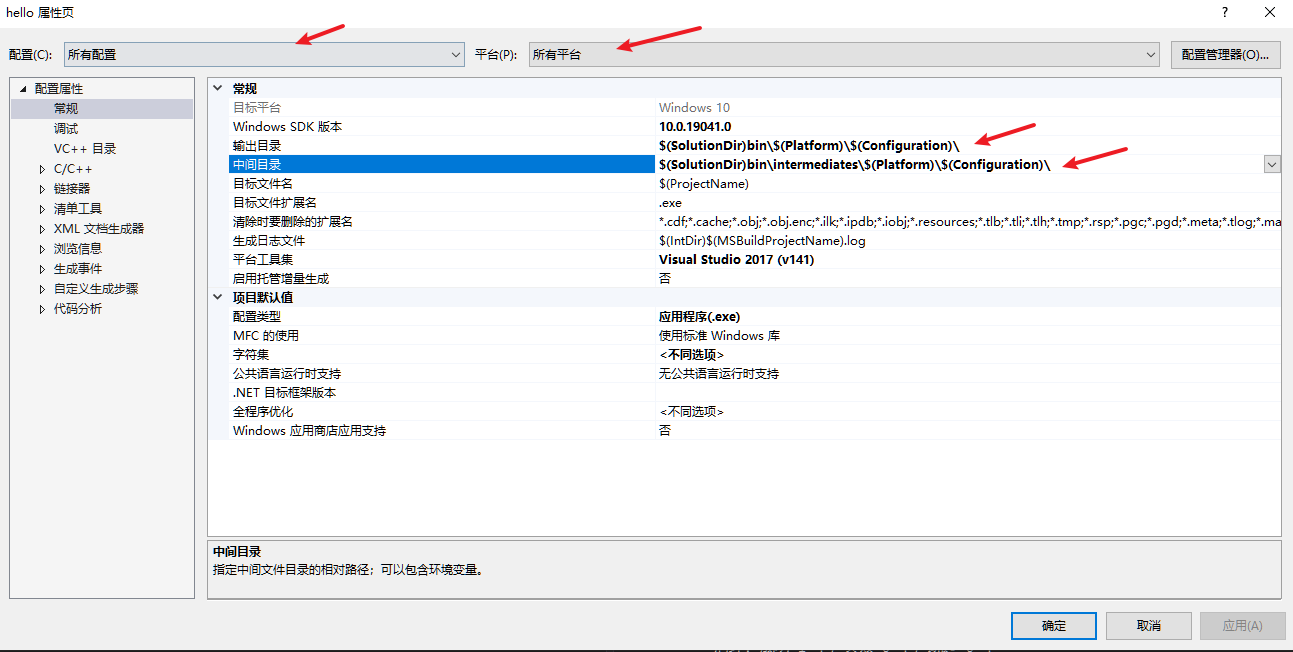The height and width of the screenshot is (652, 1293).
Task: Select the 清除时要删除的扩展名 property row
Action: 755,221
